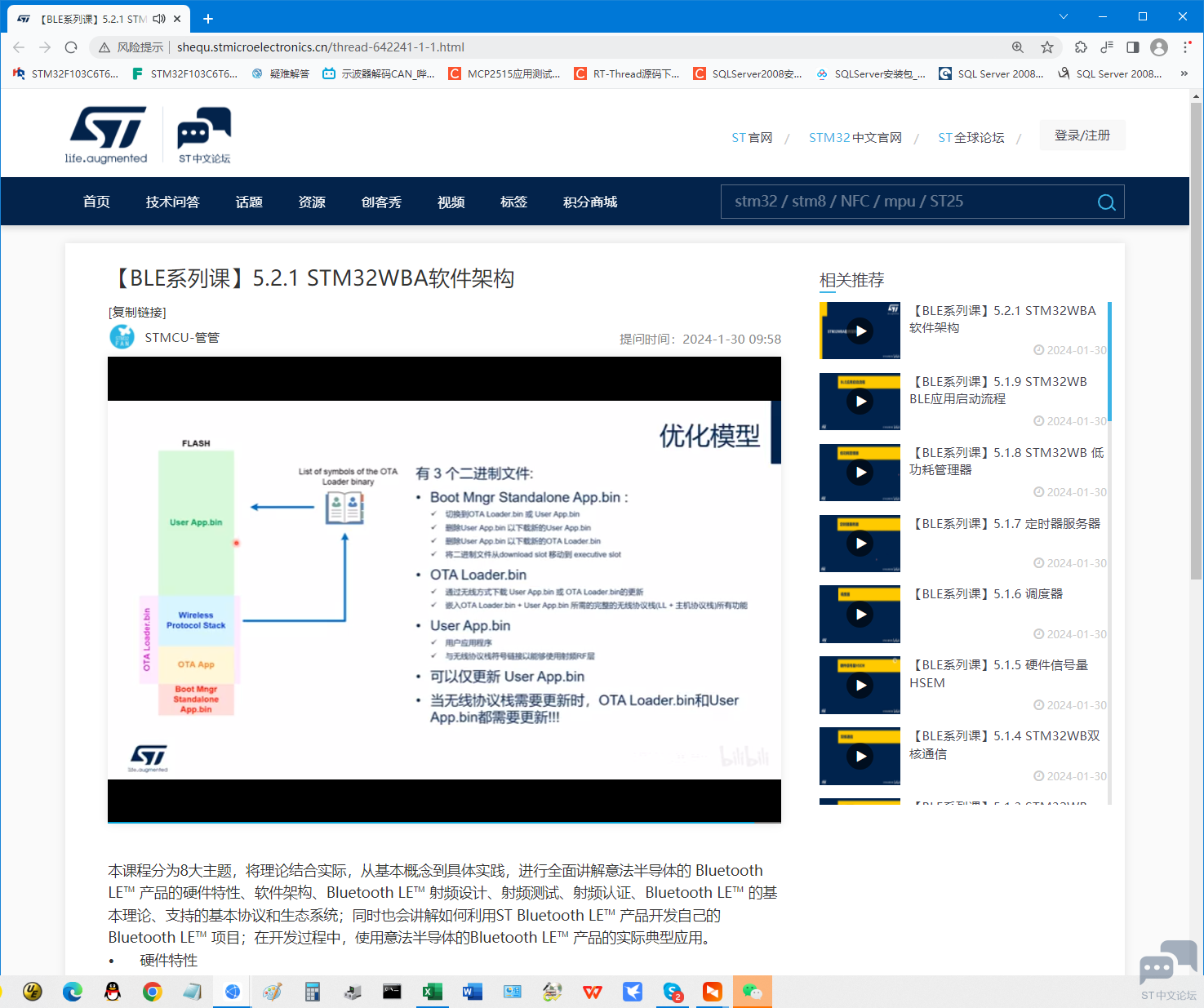This screenshot has height=1008, width=1204.
Task: Click the [复制链接] copy link
Action: pyautogui.click(x=137, y=312)
